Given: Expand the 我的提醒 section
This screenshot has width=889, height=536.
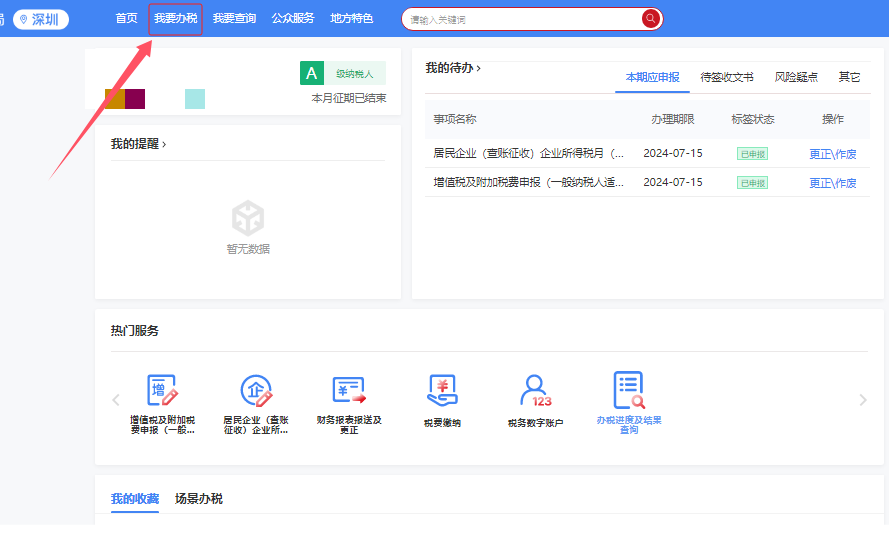Looking at the screenshot, I should coord(138,144).
